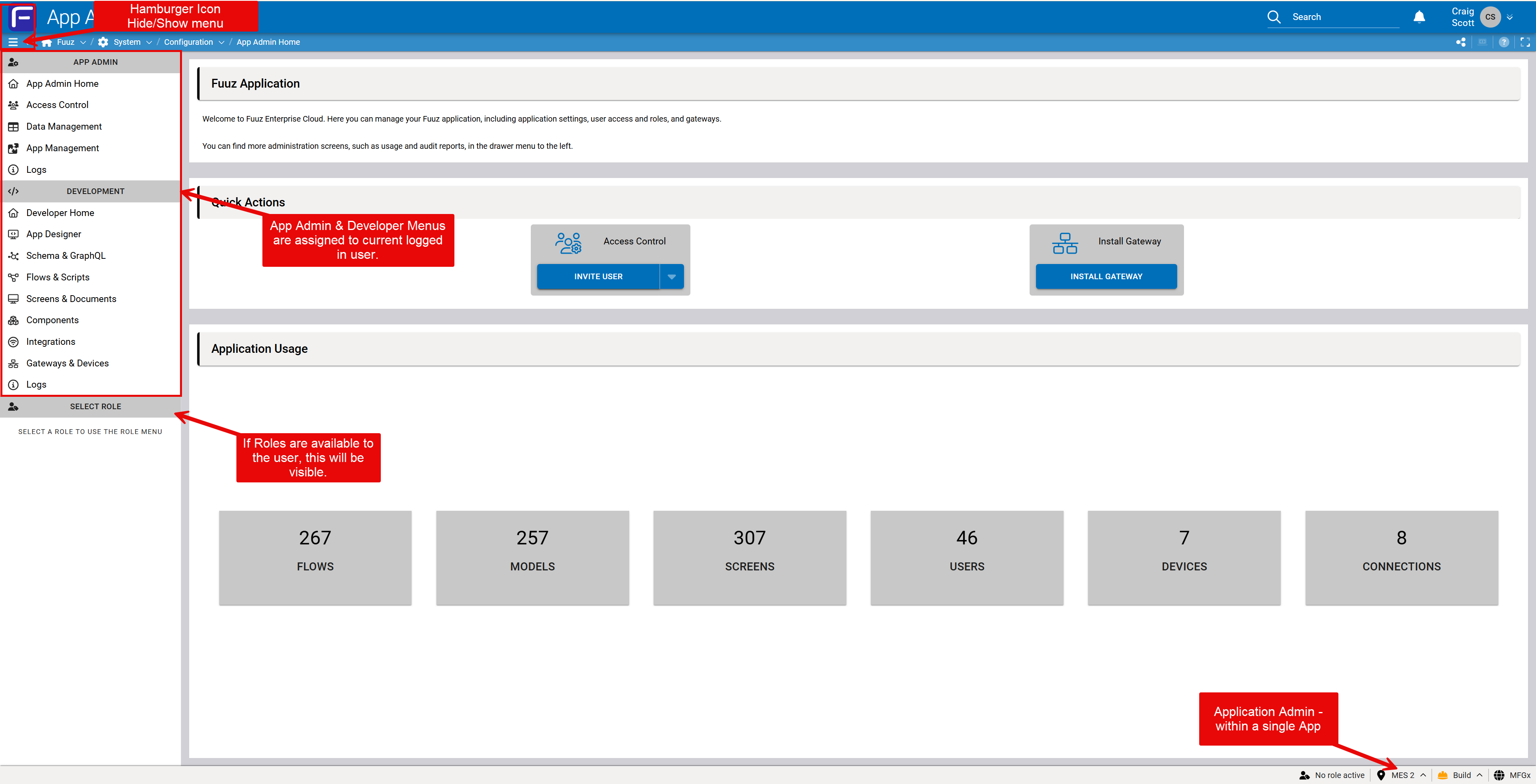1536x784 pixels.
Task: Expand the System breadcrumb chevron
Action: (x=149, y=42)
